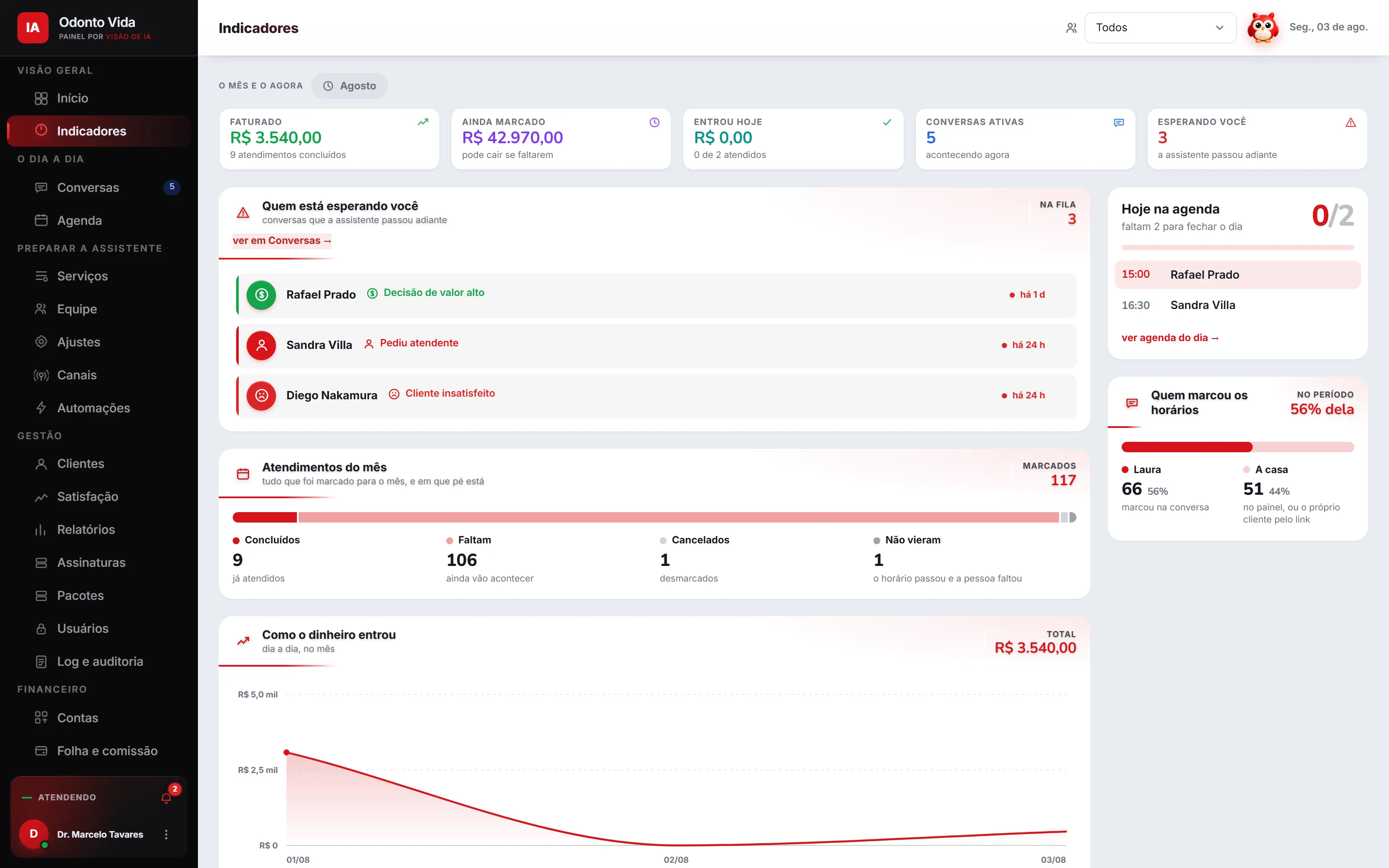
Task: Click the Faturado R$ 3.540,00 card
Action: 329,139
